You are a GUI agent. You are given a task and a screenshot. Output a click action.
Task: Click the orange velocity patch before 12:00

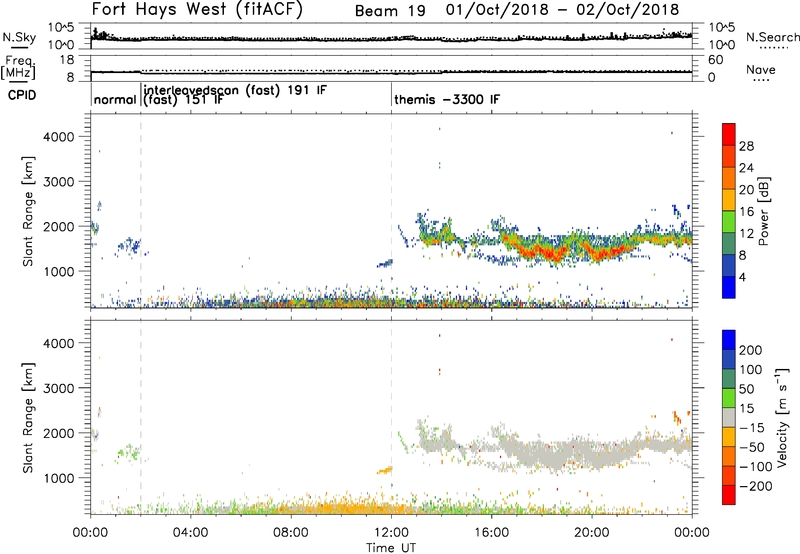(x=385, y=470)
